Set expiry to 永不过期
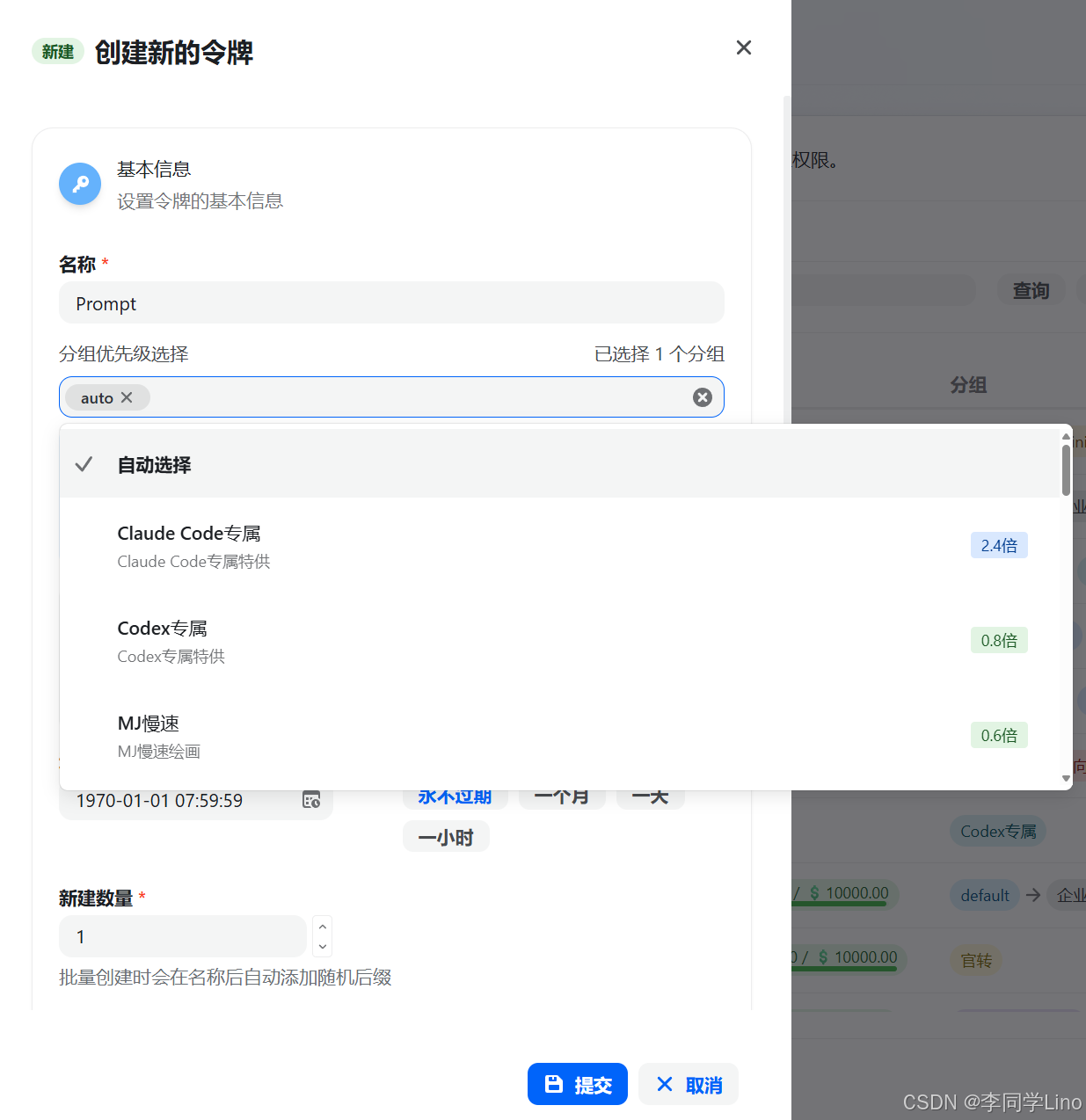Viewport: 1086px width, 1120px height. (455, 796)
